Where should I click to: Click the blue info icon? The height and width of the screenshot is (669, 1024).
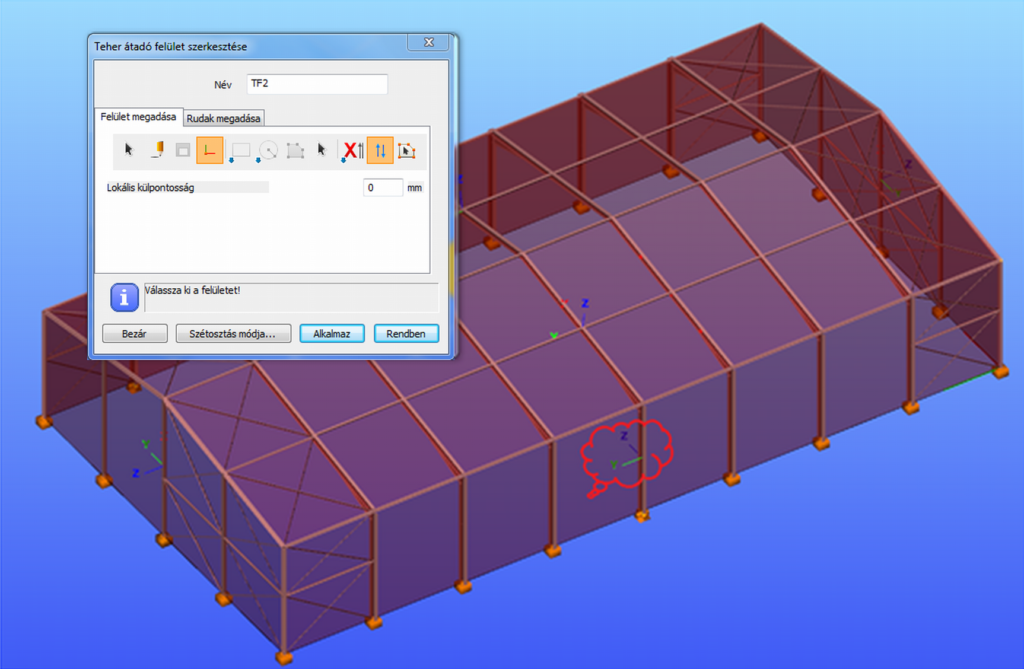124,297
